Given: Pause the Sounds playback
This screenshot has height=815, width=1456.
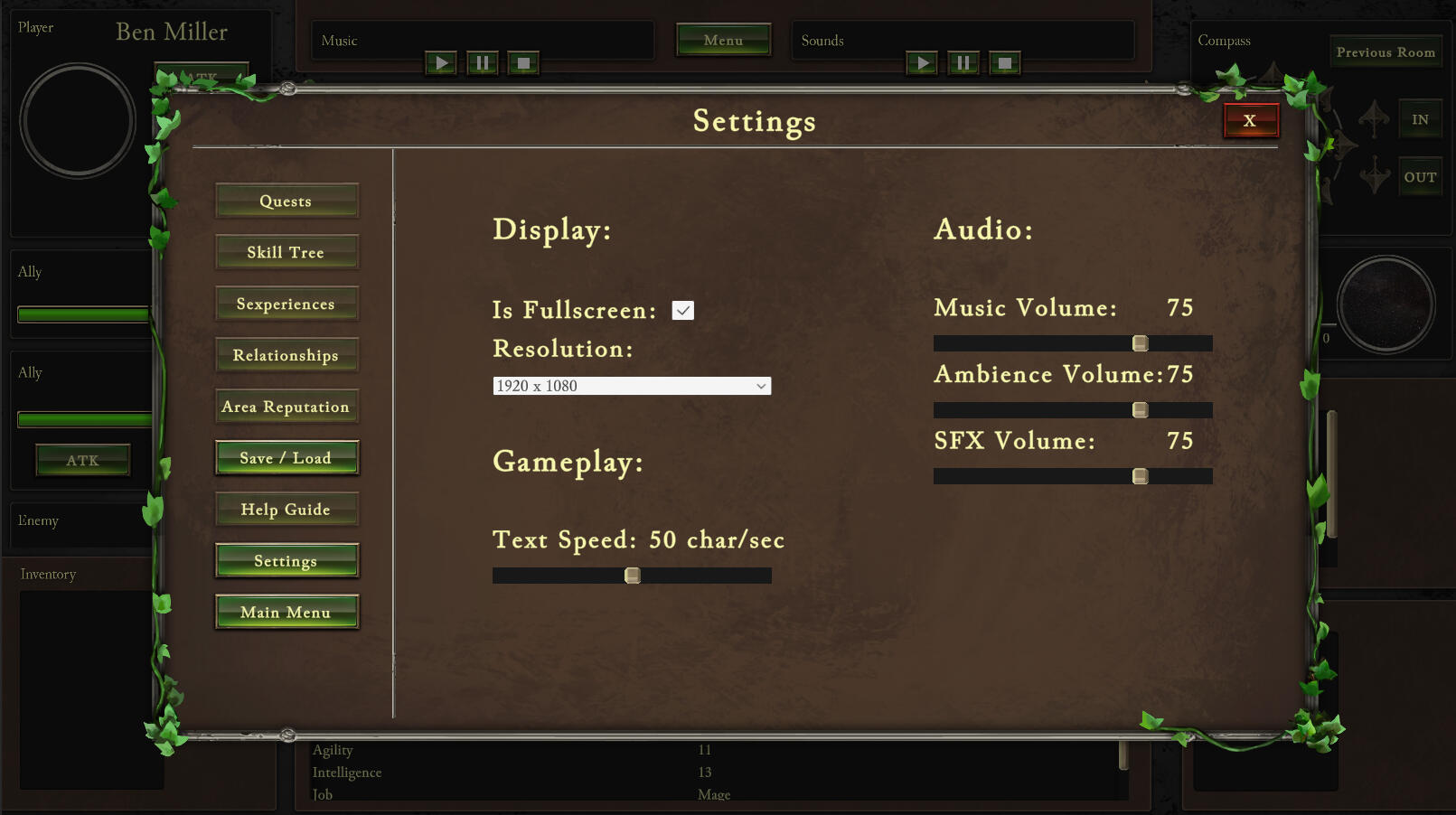Looking at the screenshot, I should [963, 63].
